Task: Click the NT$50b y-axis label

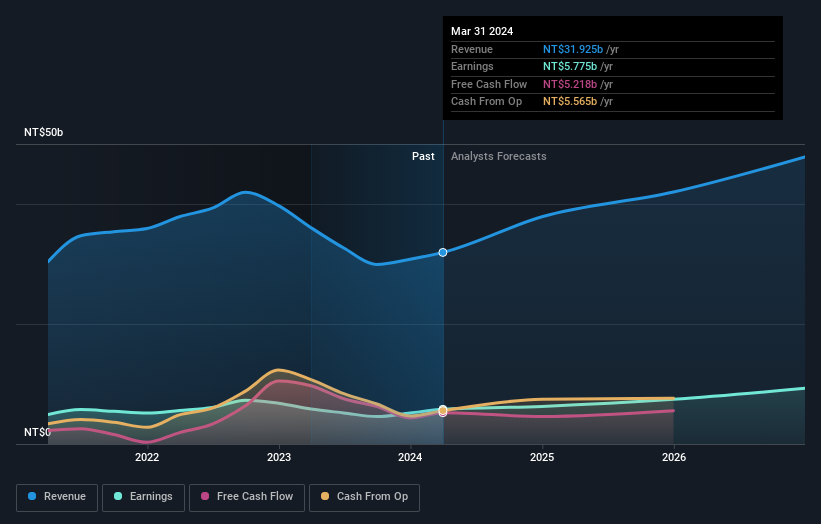Action: (x=43, y=132)
